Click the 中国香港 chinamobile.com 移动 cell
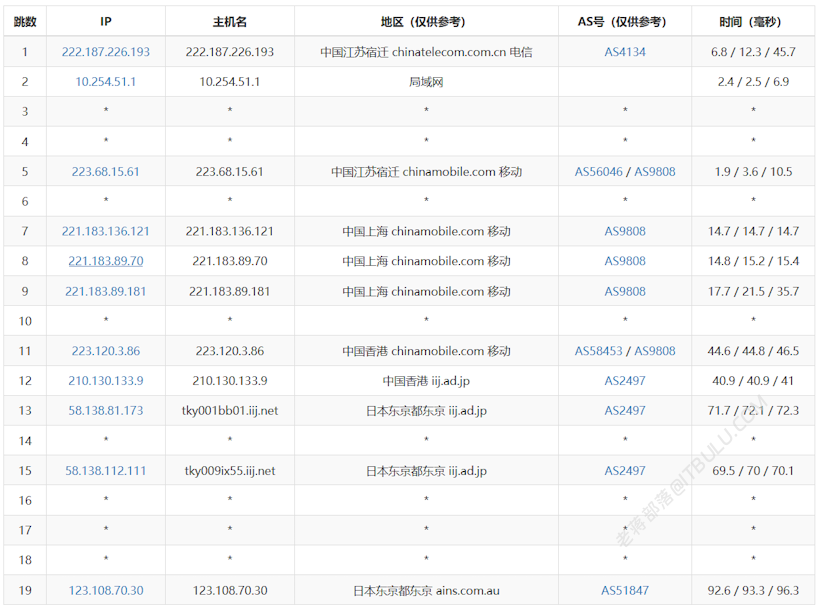 tap(426, 351)
